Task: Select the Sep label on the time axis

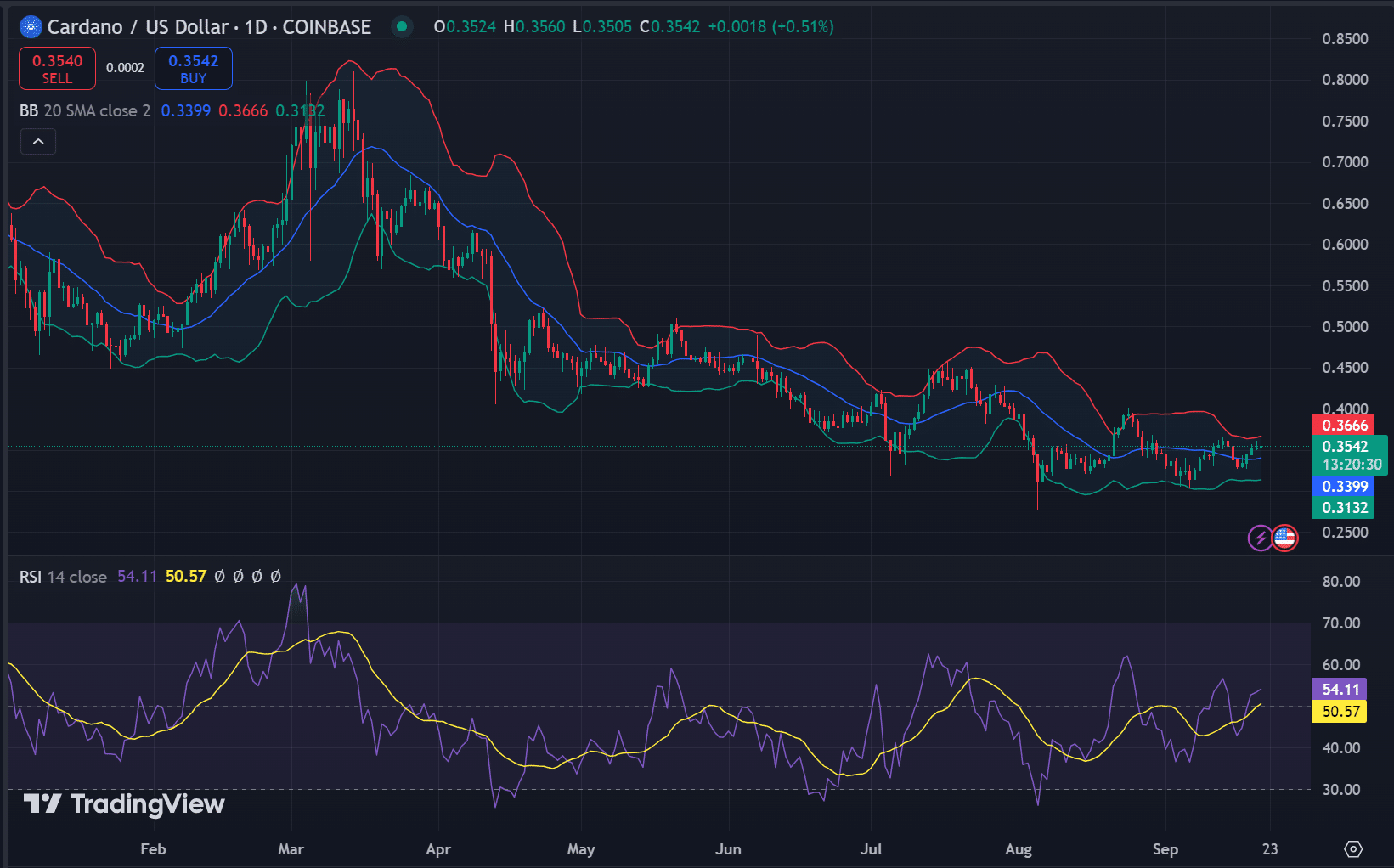Action: point(1165,848)
